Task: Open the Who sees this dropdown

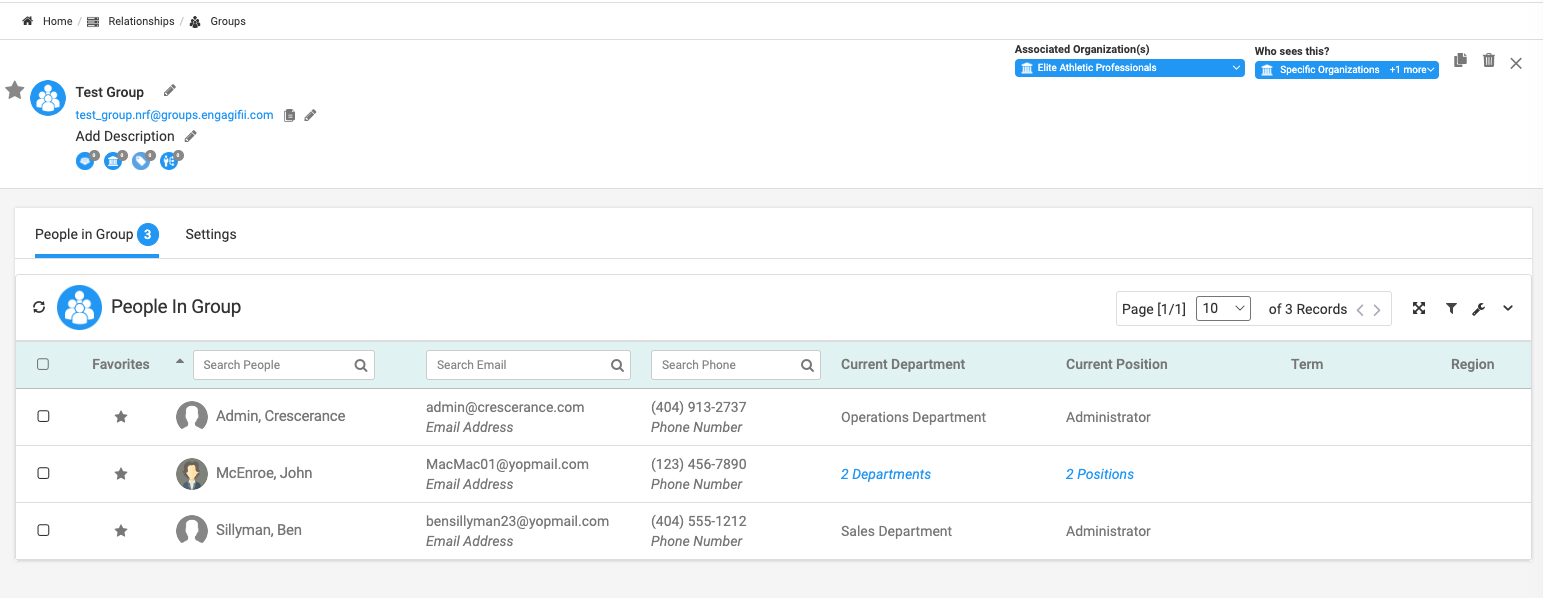Action: pyautogui.click(x=1347, y=70)
